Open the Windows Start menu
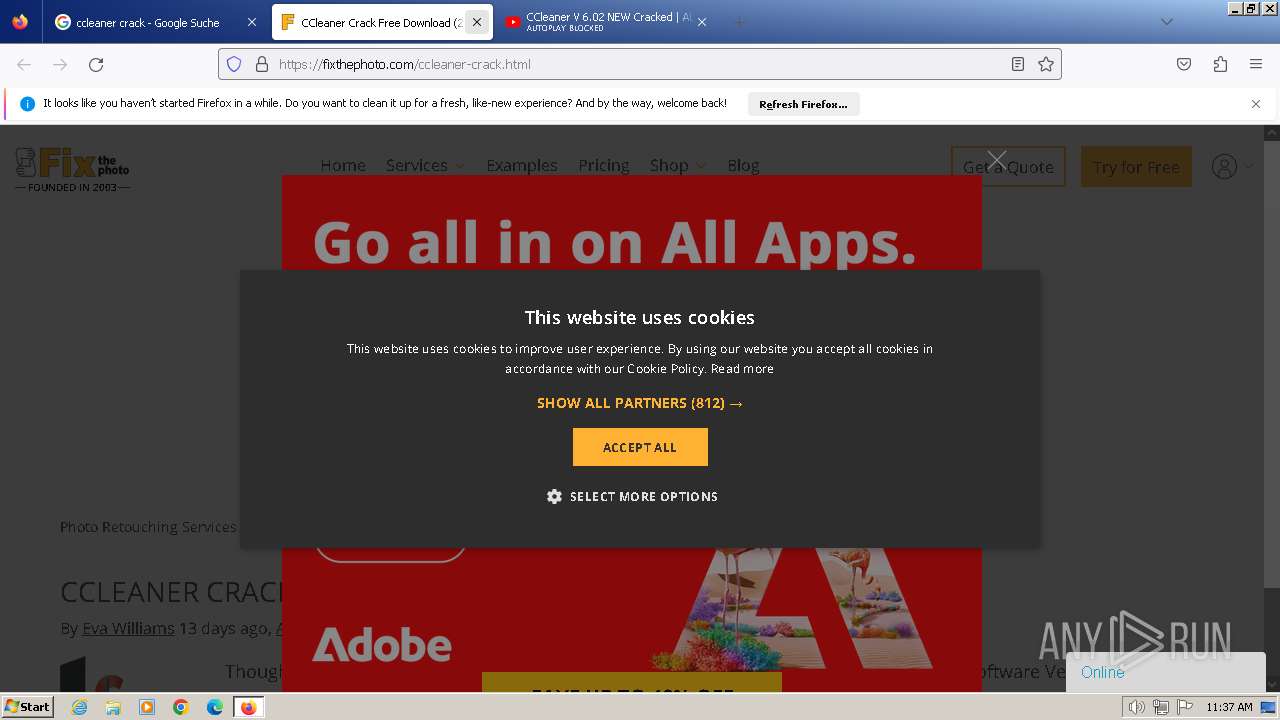 (27, 707)
